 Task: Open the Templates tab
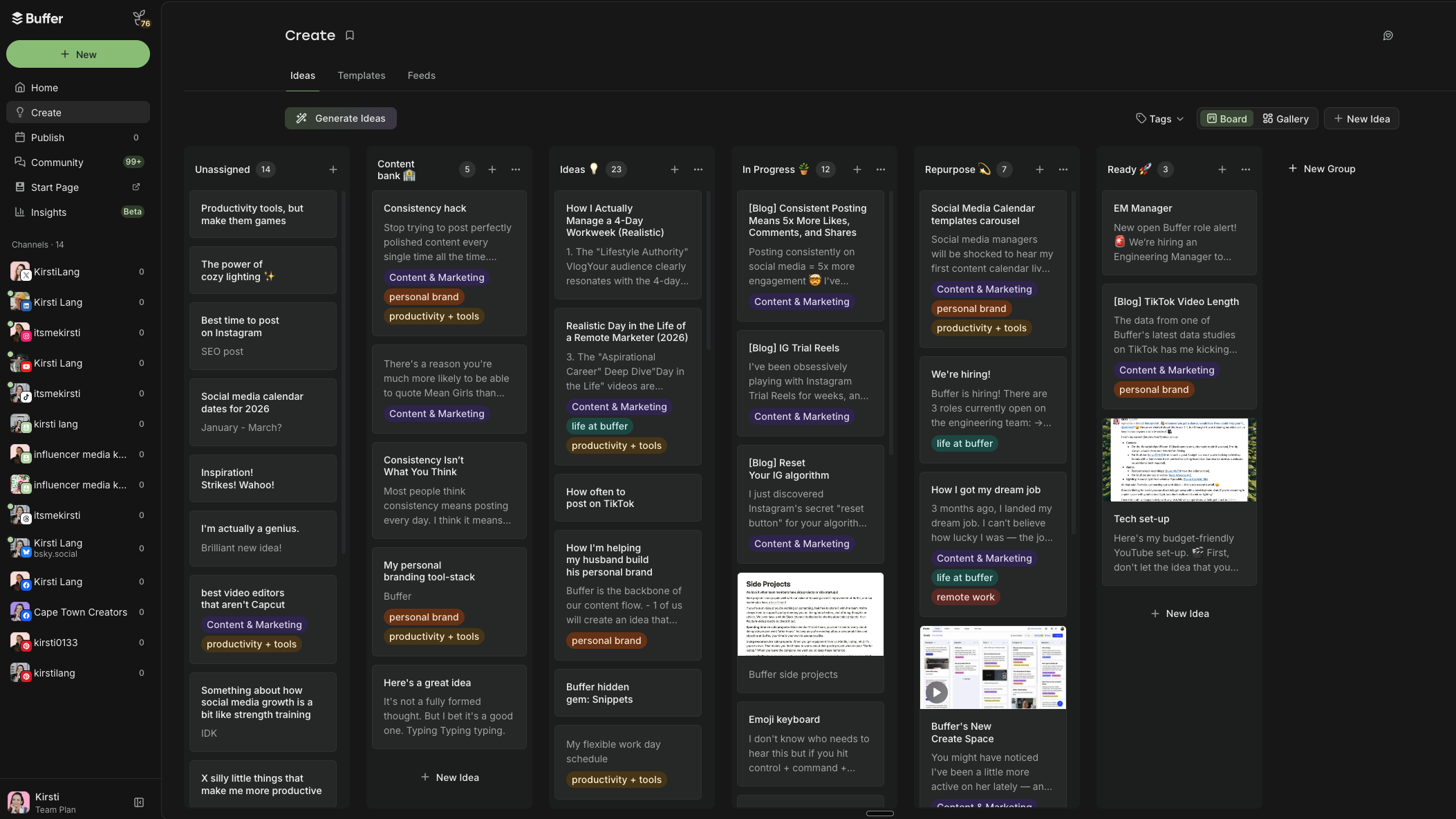362,75
